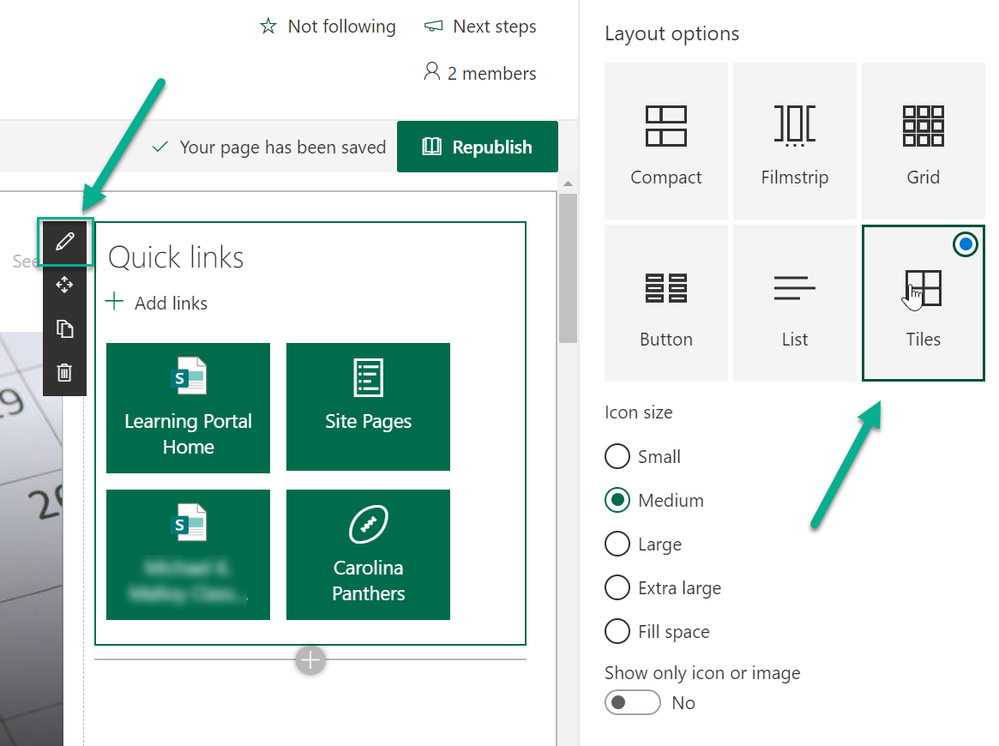
Task: Select Small icon size
Action: [617, 456]
